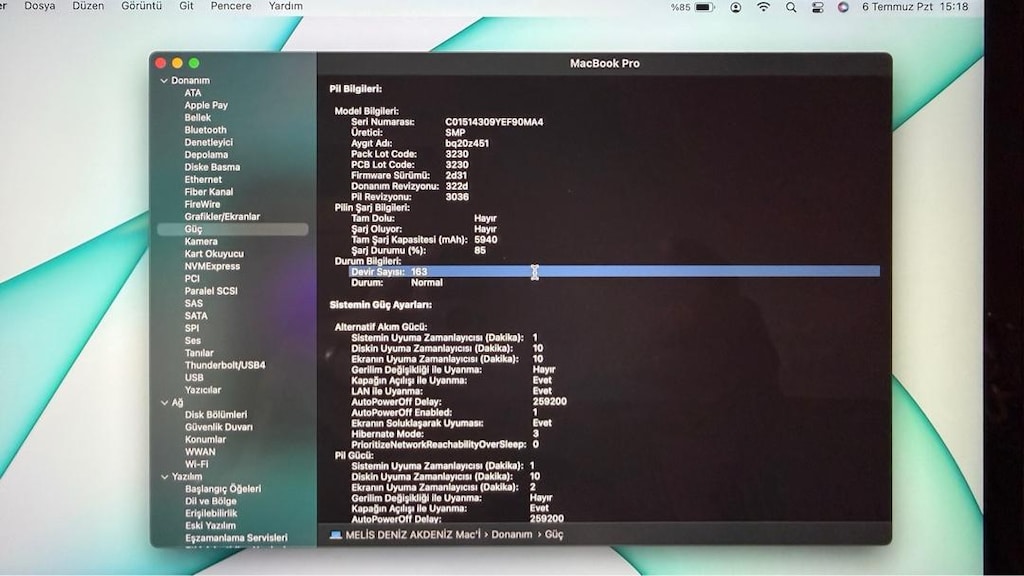Select FireWire in the sidebar
The height and width of the screenshot is (576, 1024).
[x=202, y=204]
